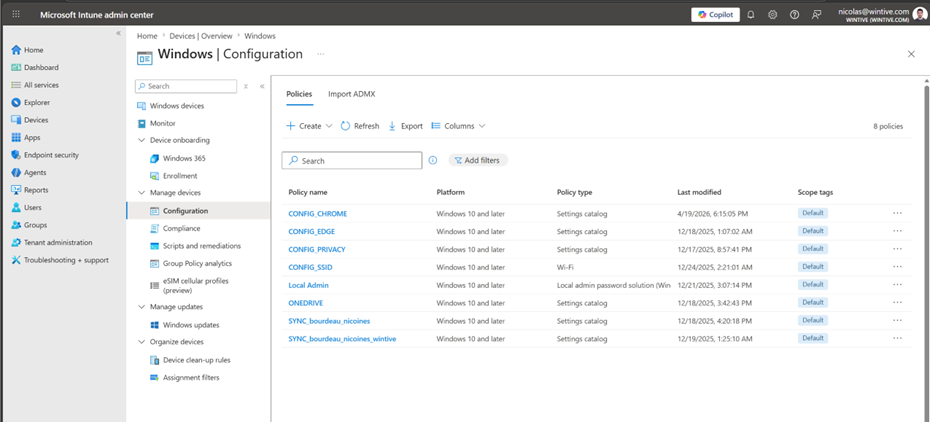Close the Windows Configuration blade

(911, 54)
